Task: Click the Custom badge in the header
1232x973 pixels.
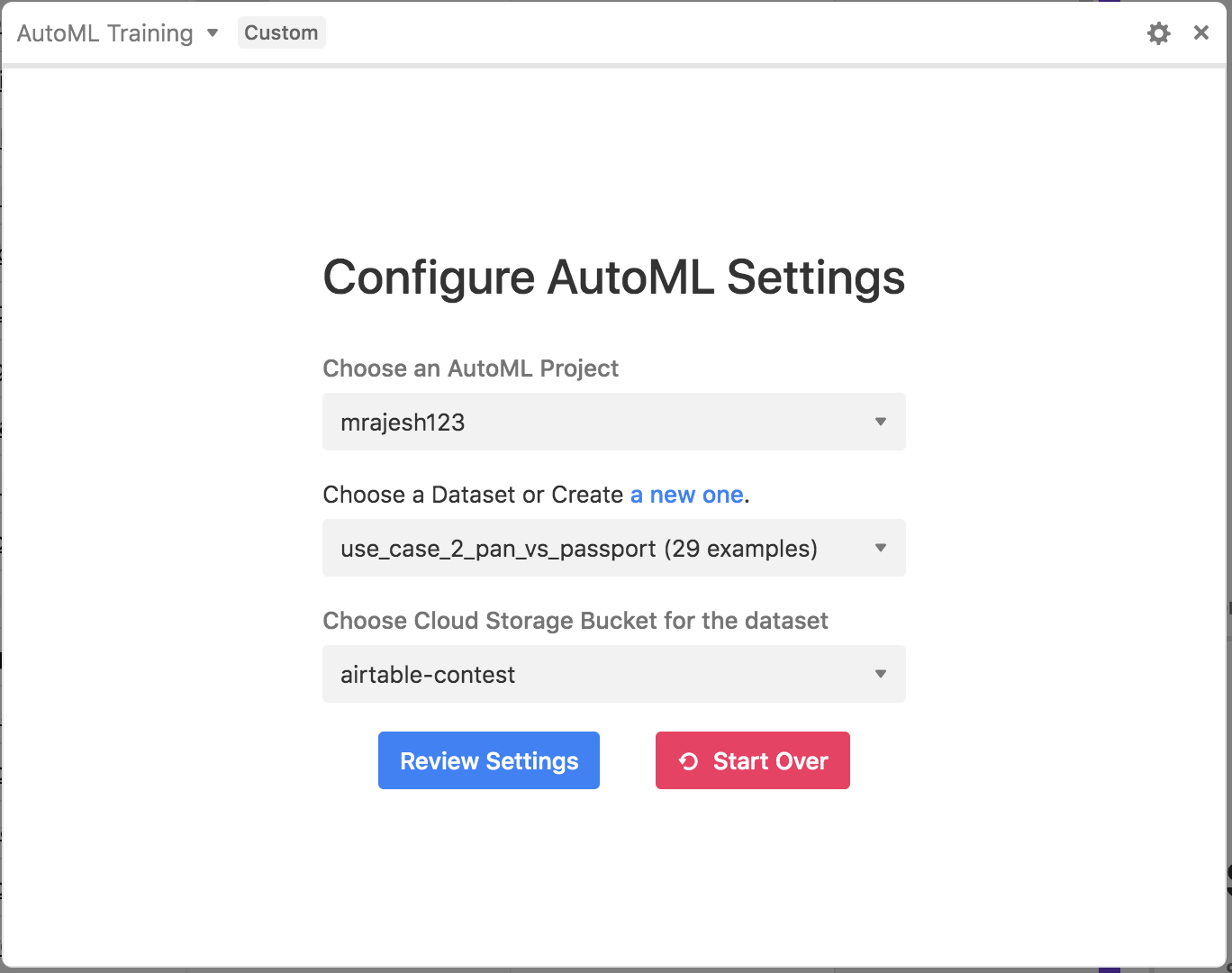Action: 281,33
